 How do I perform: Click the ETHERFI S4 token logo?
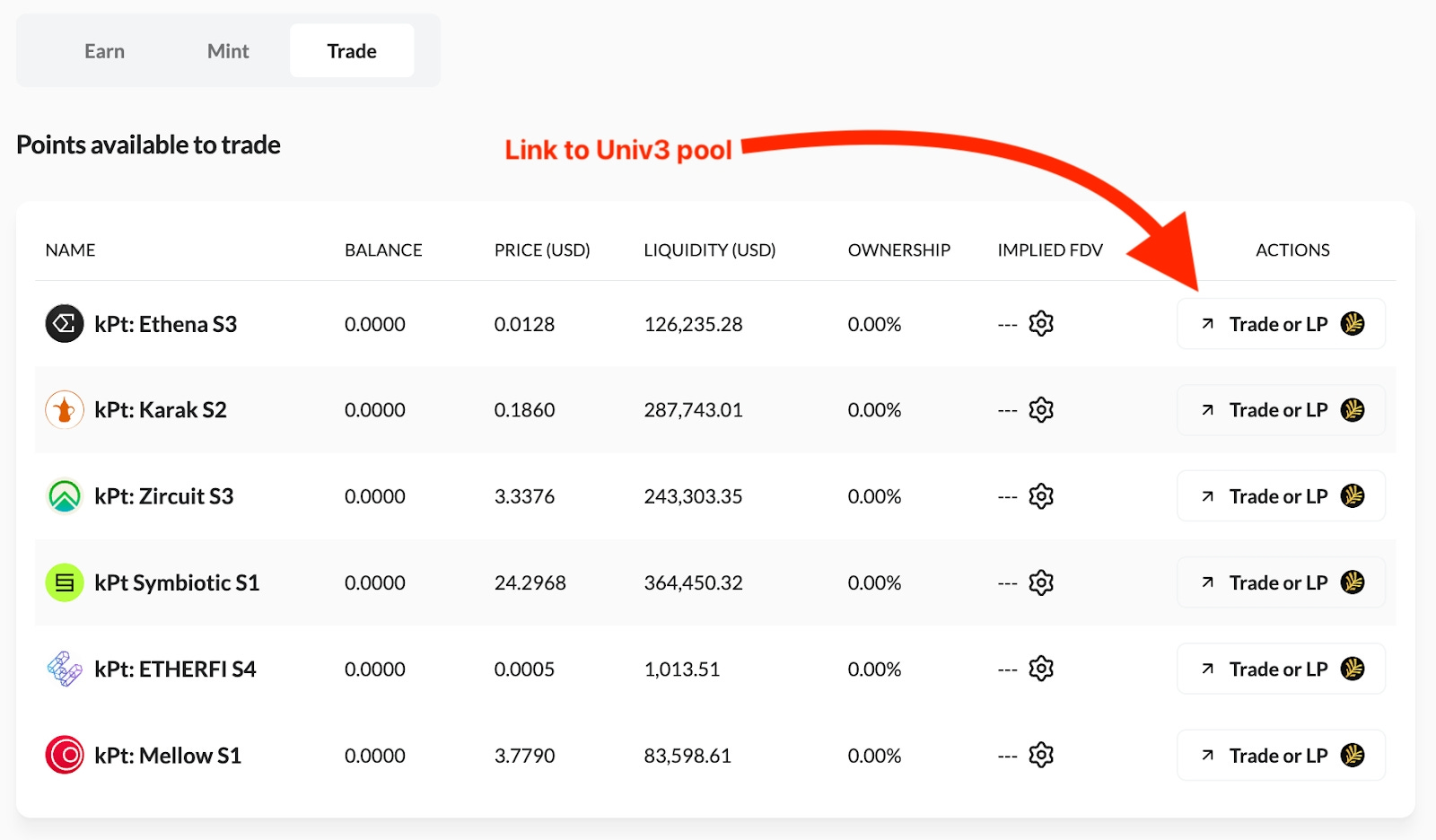65,669
